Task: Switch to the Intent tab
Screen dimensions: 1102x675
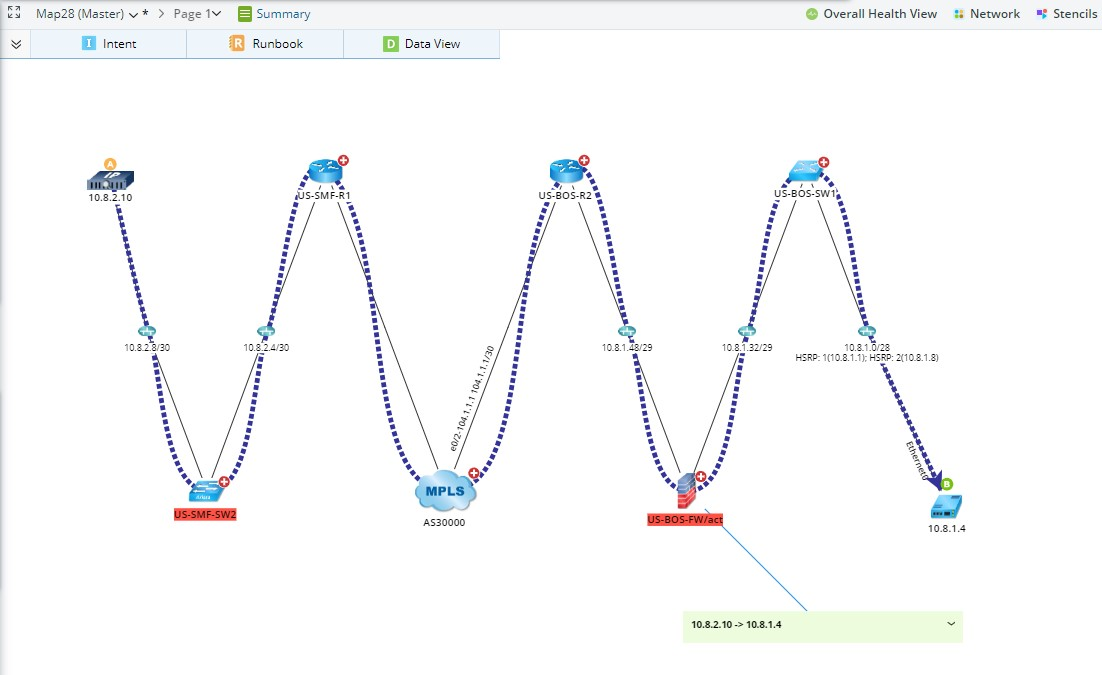Action: point(109,44)
